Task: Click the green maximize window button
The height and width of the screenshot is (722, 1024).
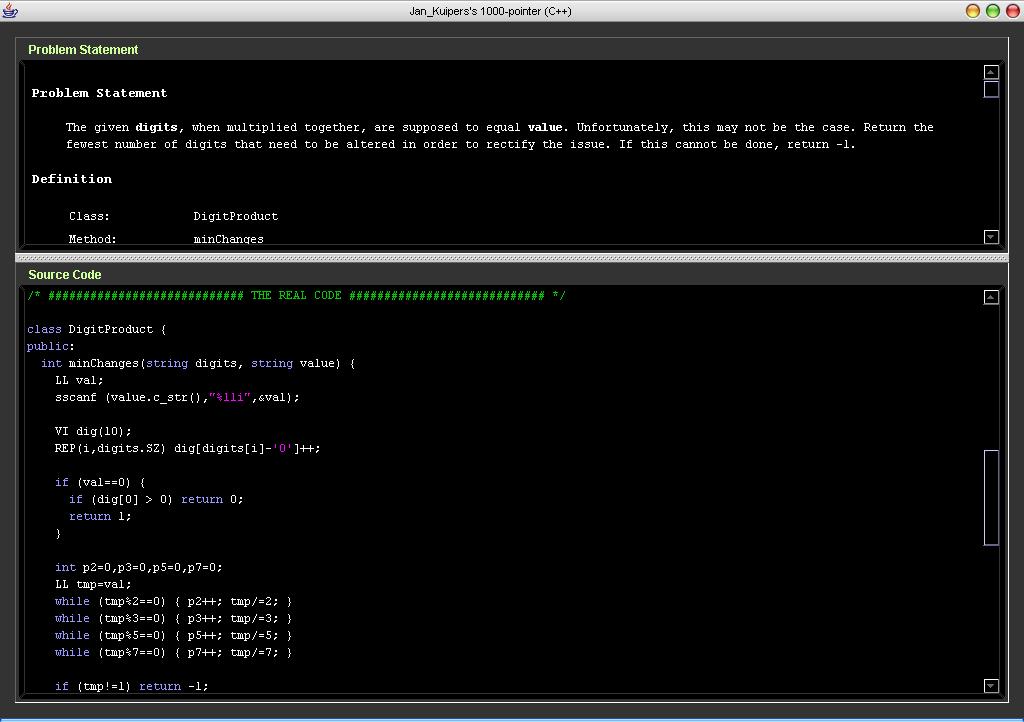Action: (993, 11)
